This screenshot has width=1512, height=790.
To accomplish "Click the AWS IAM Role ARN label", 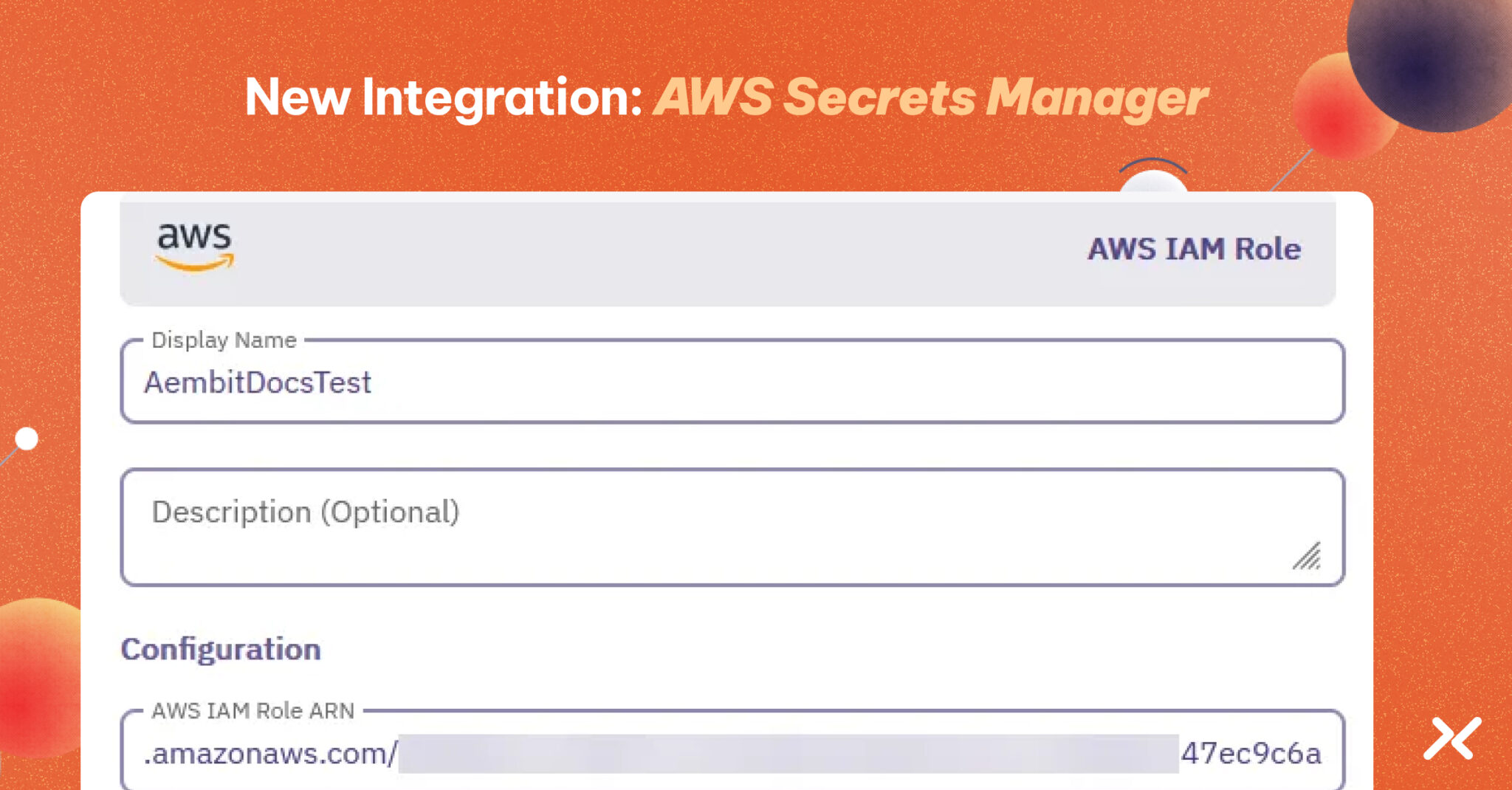I will [252, 710].
